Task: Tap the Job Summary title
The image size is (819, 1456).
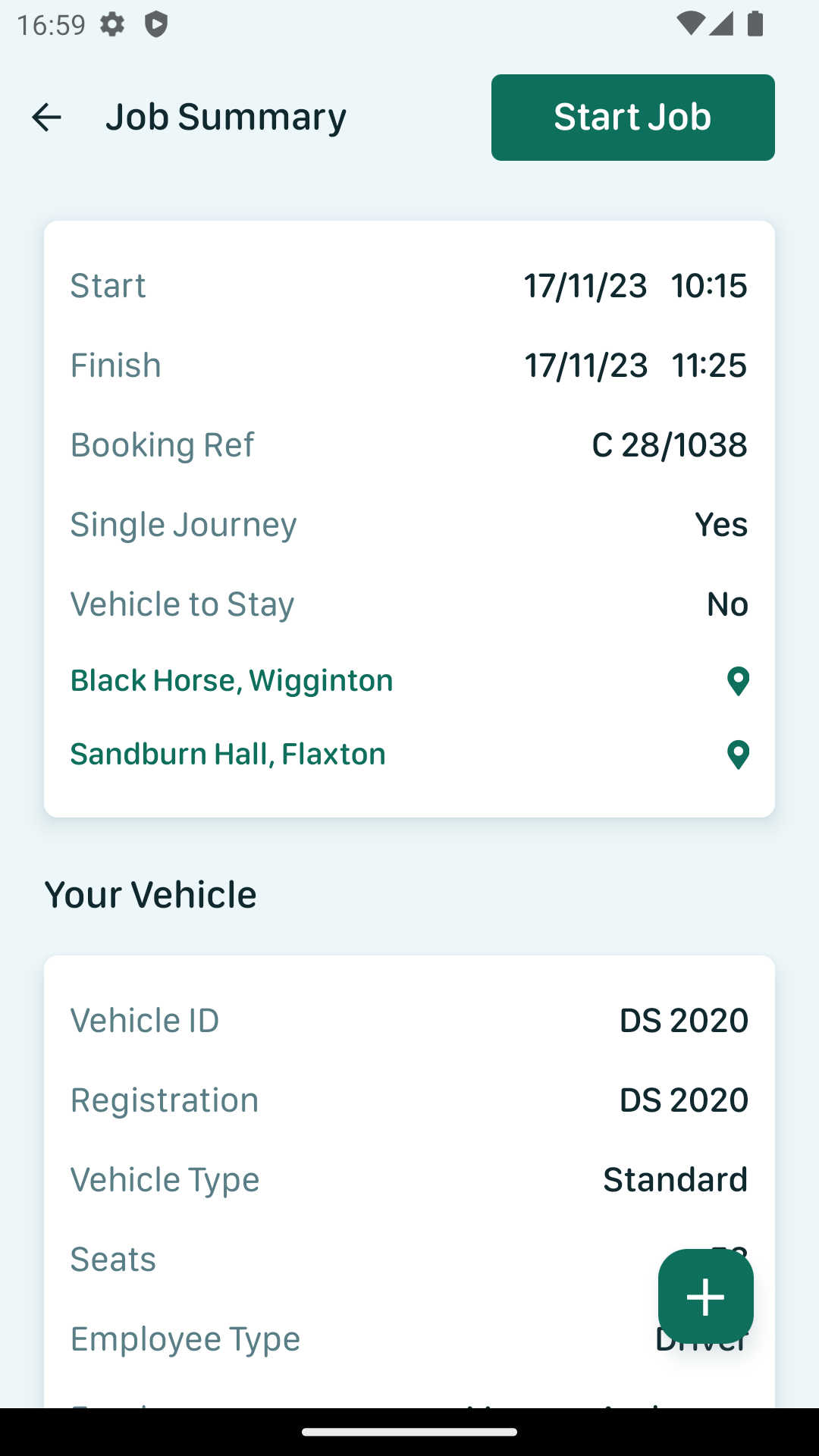Action: (x=226, y=117)
